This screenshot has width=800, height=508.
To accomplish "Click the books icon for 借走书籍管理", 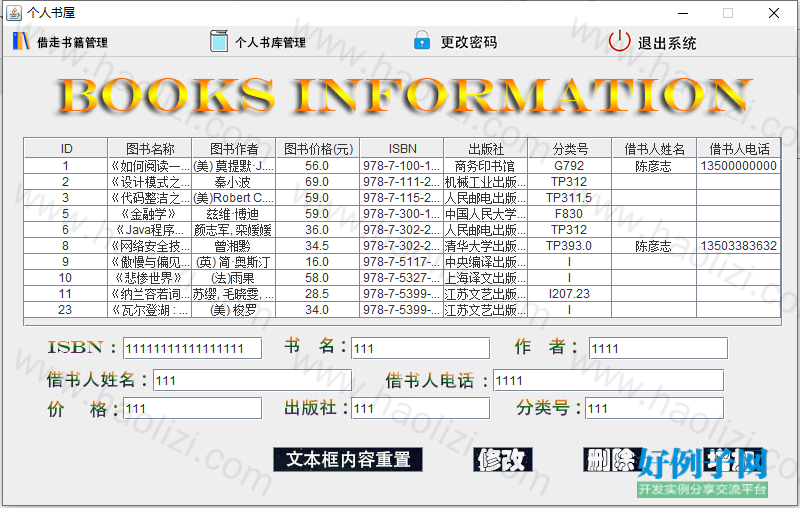I will tap(21, 42).
